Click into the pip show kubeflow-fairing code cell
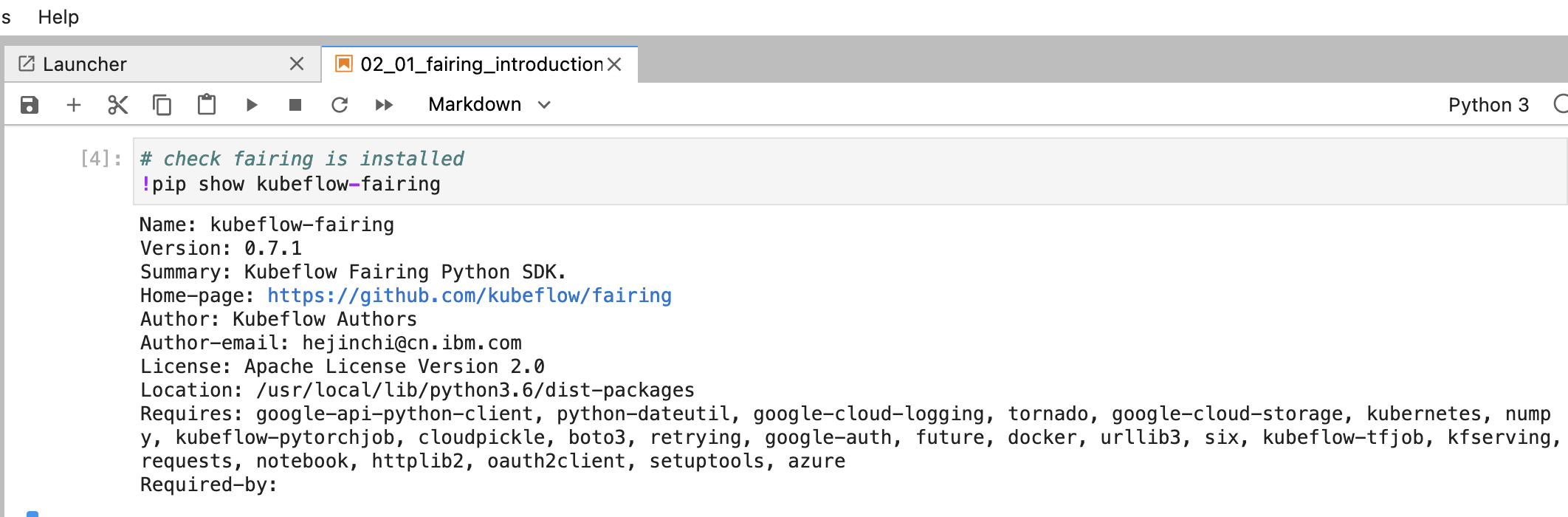 pos(850,171)
